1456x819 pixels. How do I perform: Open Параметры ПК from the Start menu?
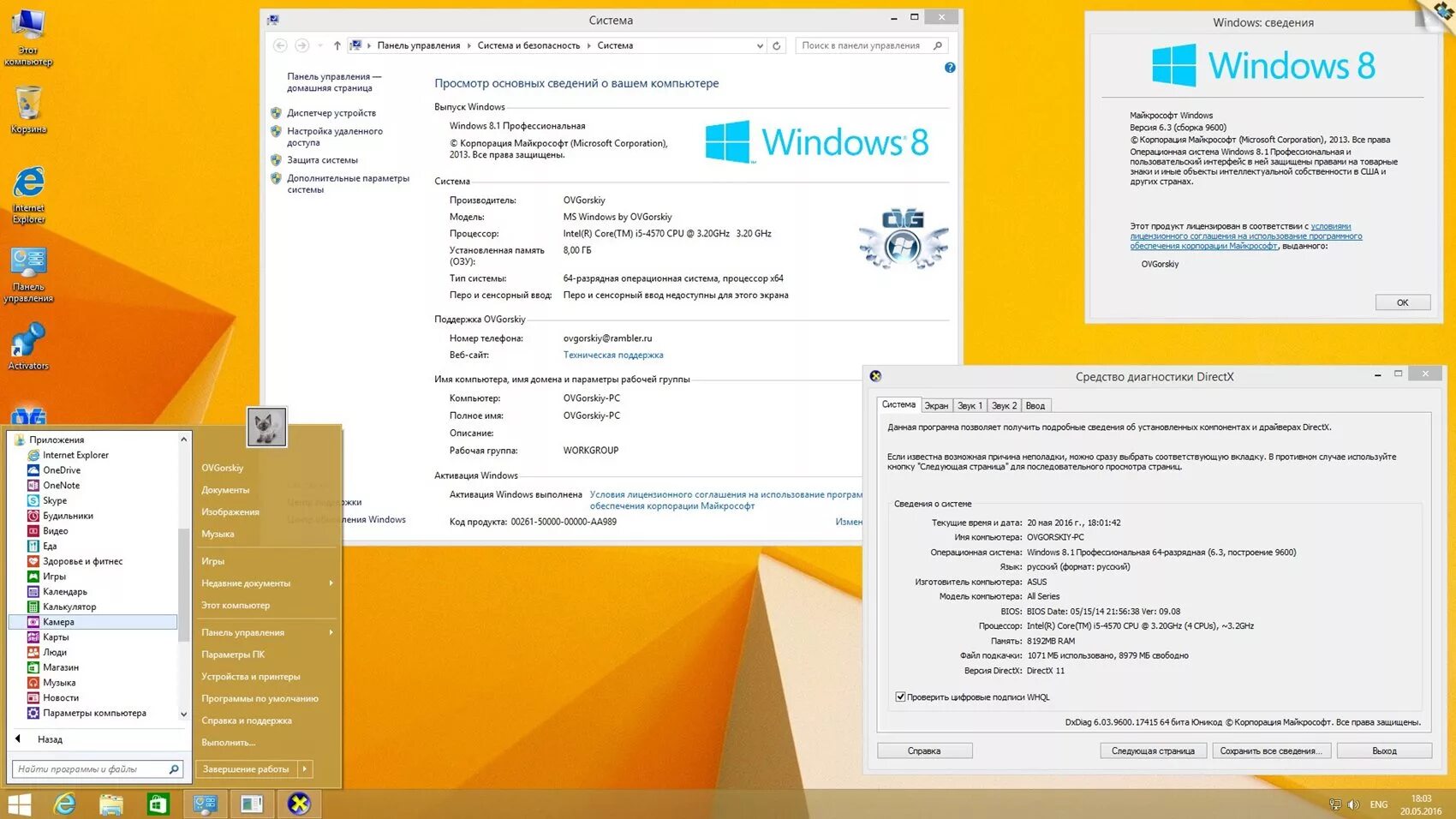tap(233, 655)
